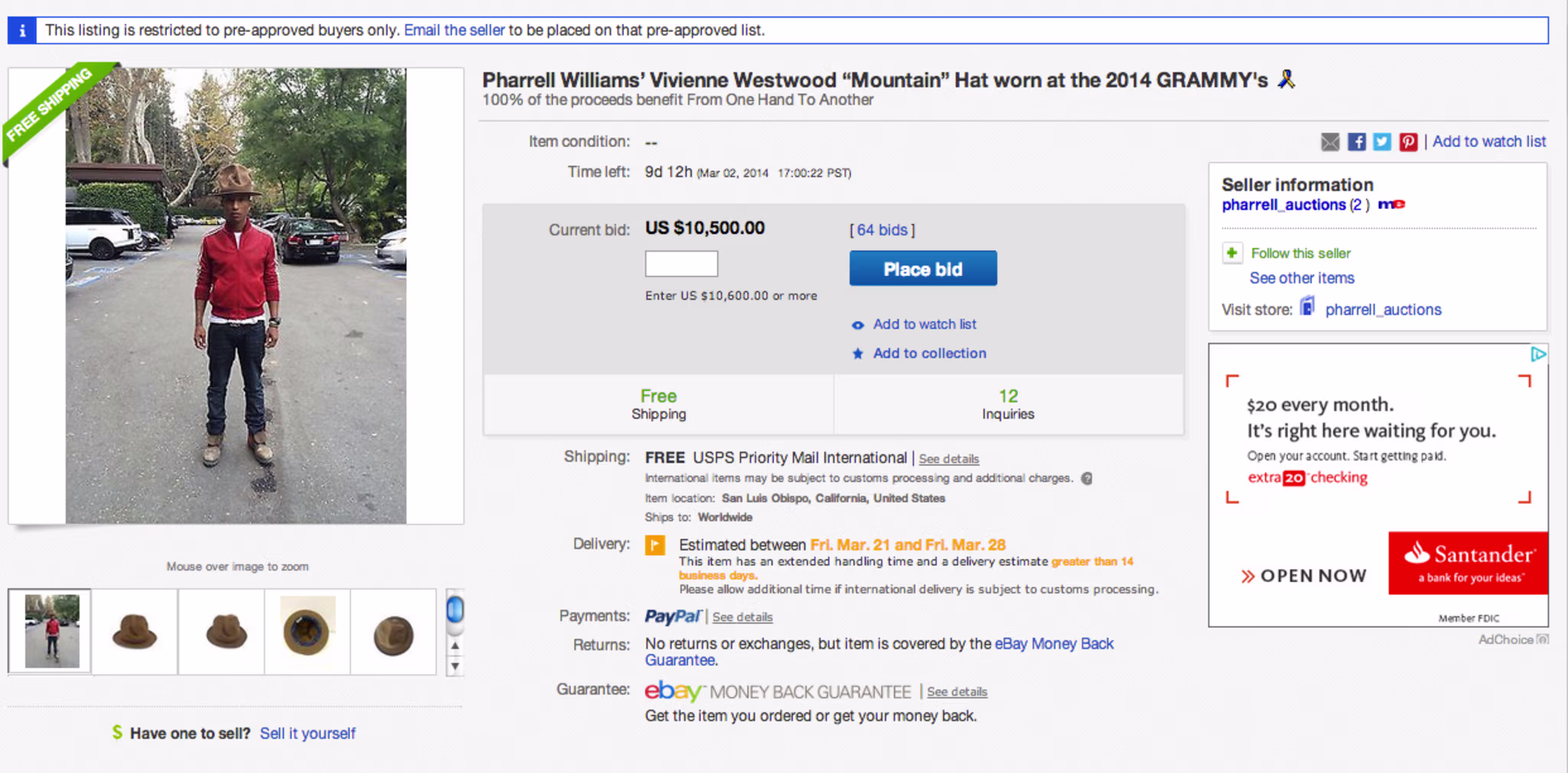
Task: Click the help question mark after customs charges
Action: tap(1086, 478)
